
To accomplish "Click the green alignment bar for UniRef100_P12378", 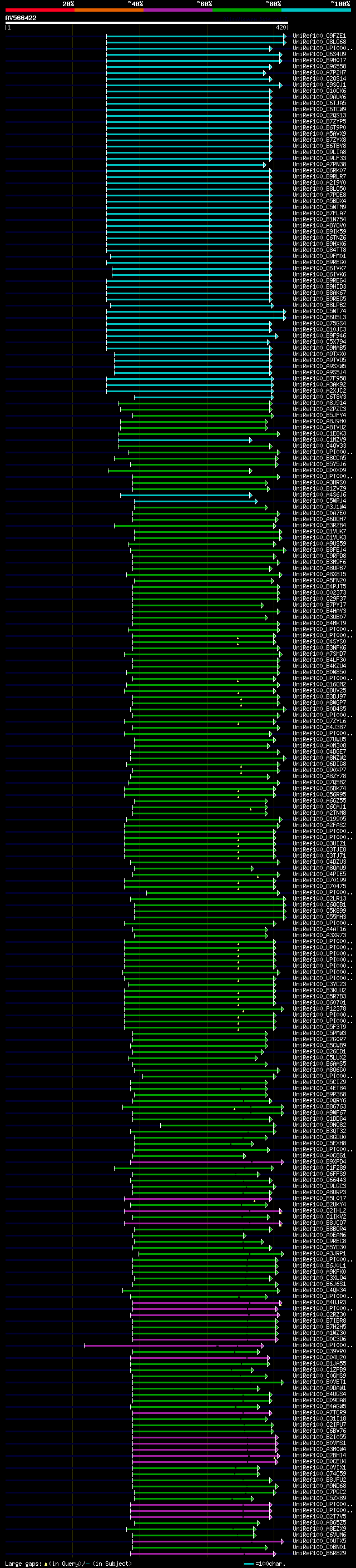I will pyautogui.click(x=204, y=1008).
